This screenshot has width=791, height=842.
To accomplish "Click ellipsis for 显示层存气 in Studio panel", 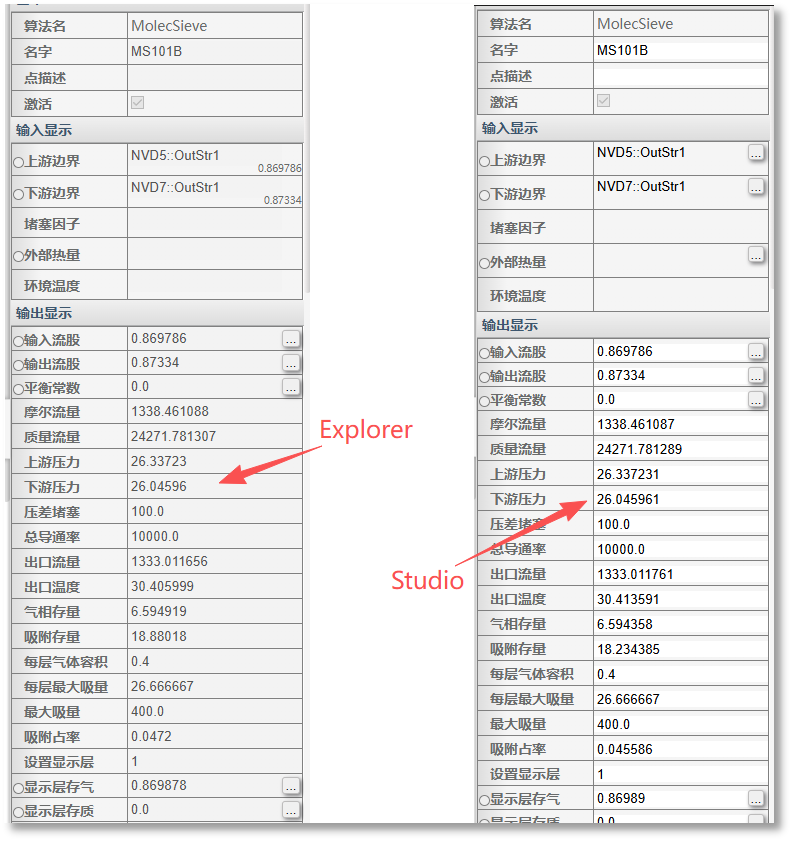I will pos(756,799).
